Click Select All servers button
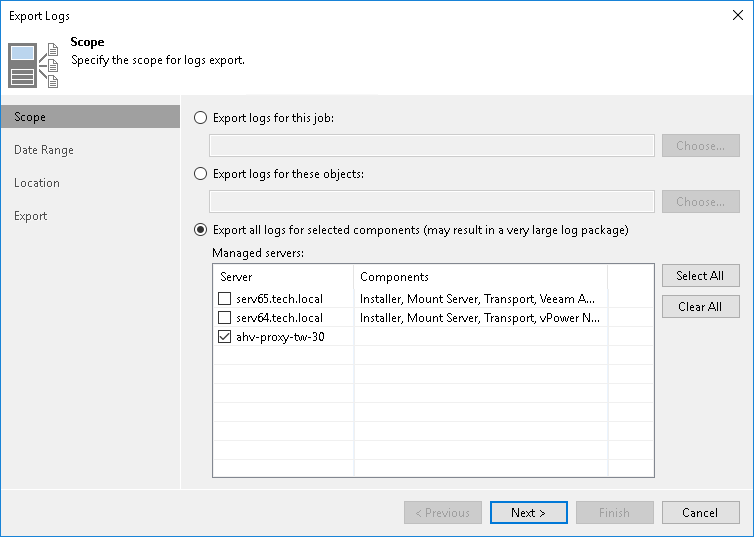The width and height of the screenshot is (754, 537). (x=701, y=275)
